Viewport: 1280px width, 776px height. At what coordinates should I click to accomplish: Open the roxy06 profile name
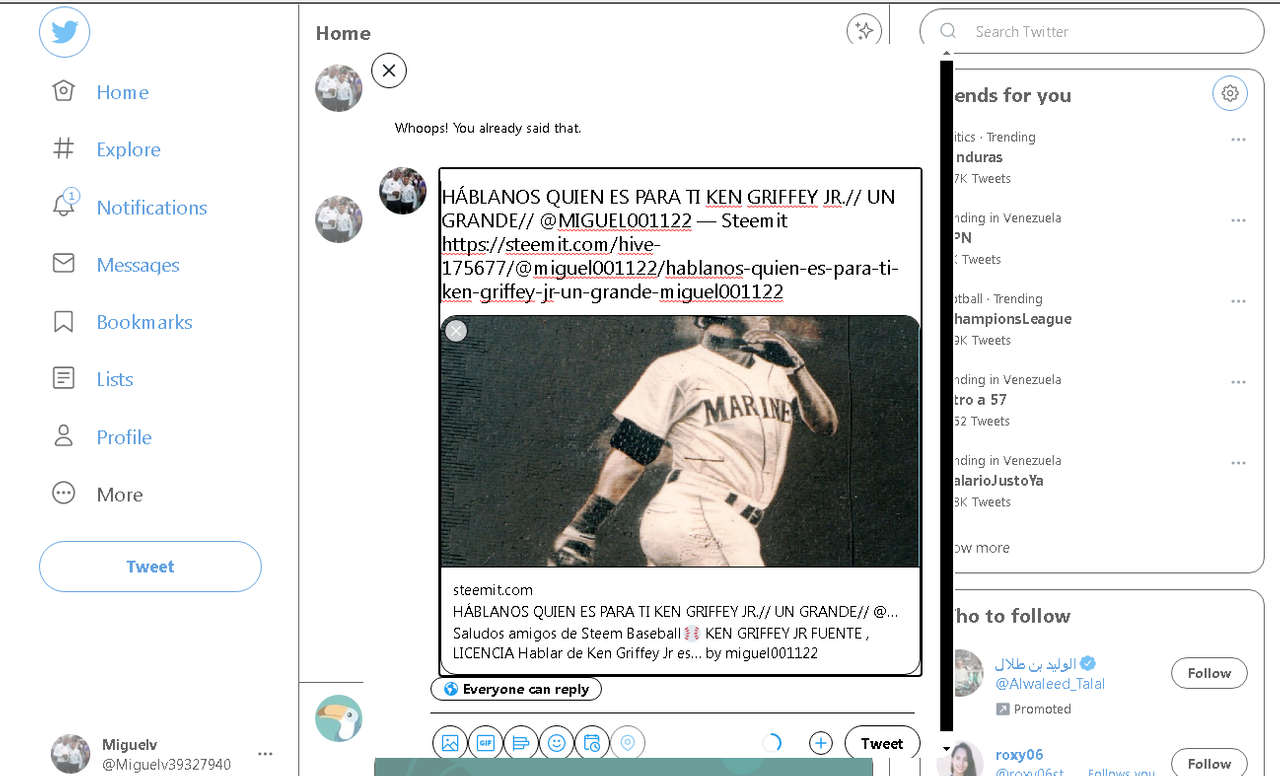click(x=1019, y=754)
